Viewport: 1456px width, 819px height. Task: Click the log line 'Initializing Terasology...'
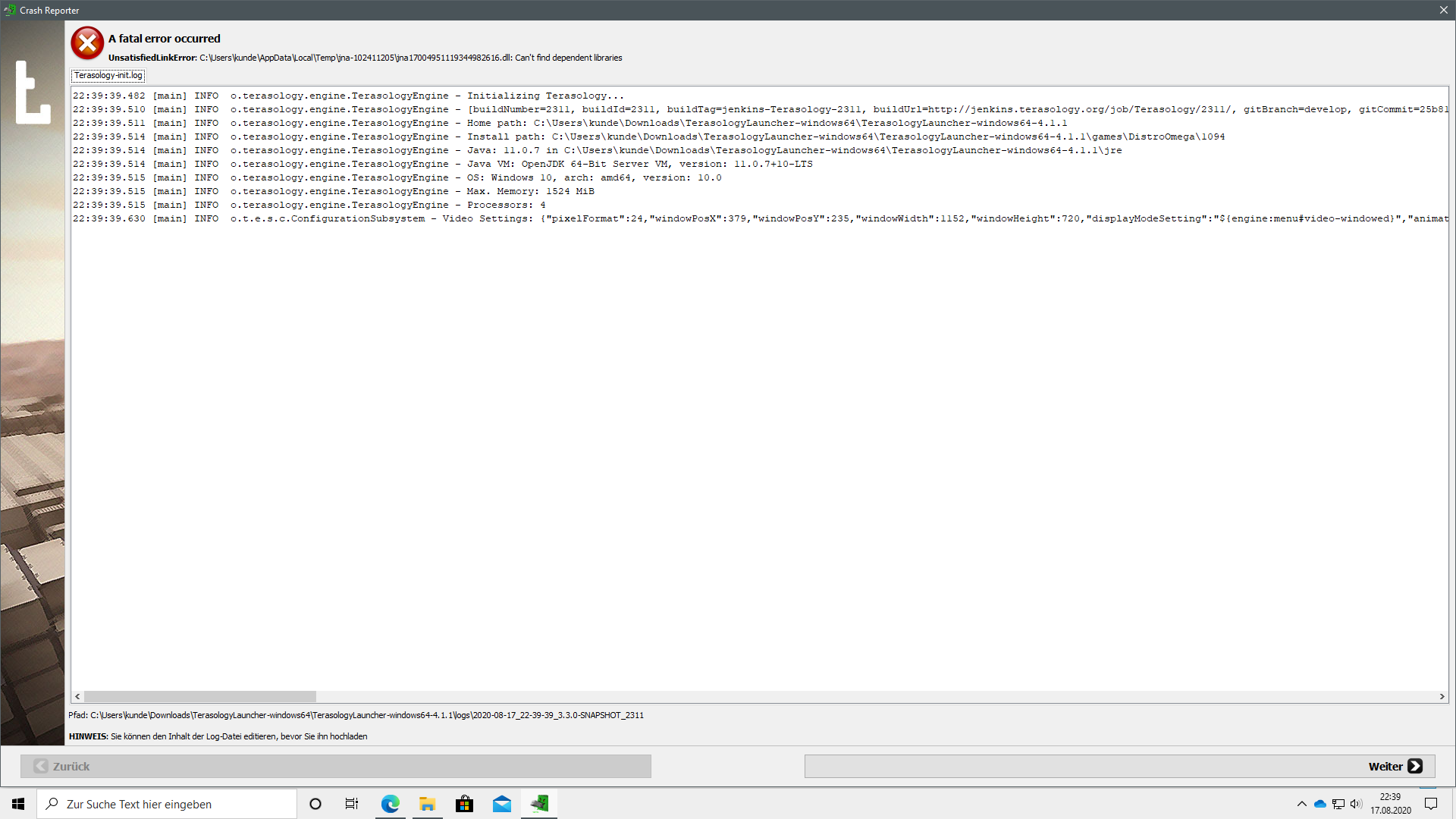click(x=348, y=96)
